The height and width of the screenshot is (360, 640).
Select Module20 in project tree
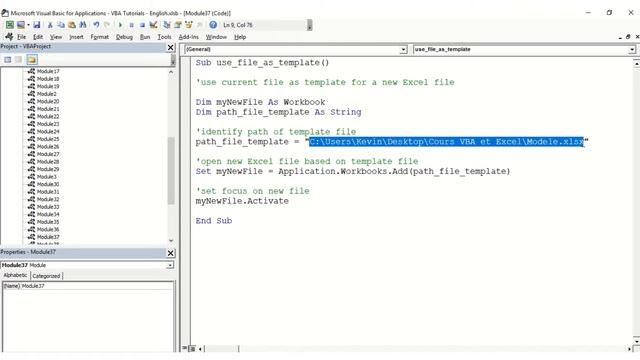pyautogui.click(x=43, y=102)
